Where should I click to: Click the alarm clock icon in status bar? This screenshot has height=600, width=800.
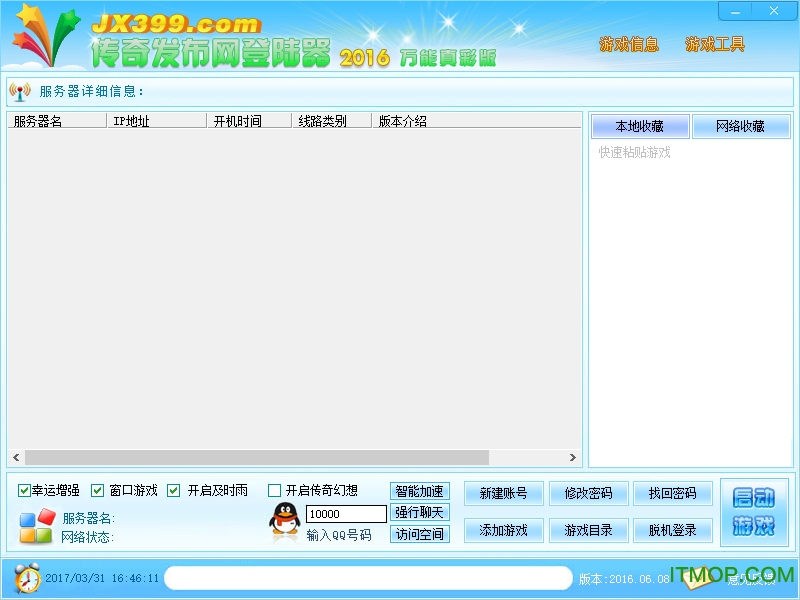point(27,578)
